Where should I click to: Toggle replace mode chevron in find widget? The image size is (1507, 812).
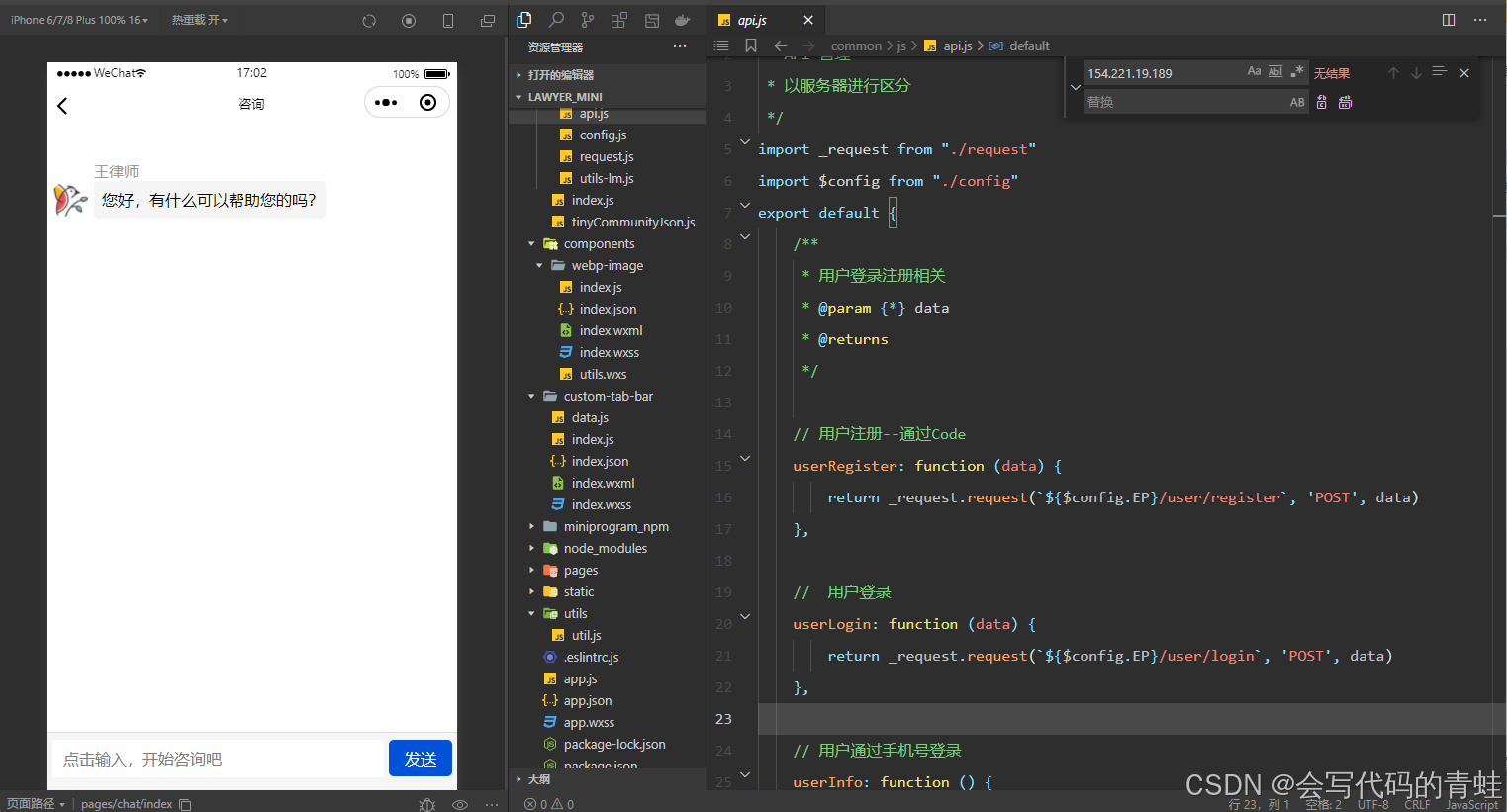(x=1076, y=87)
